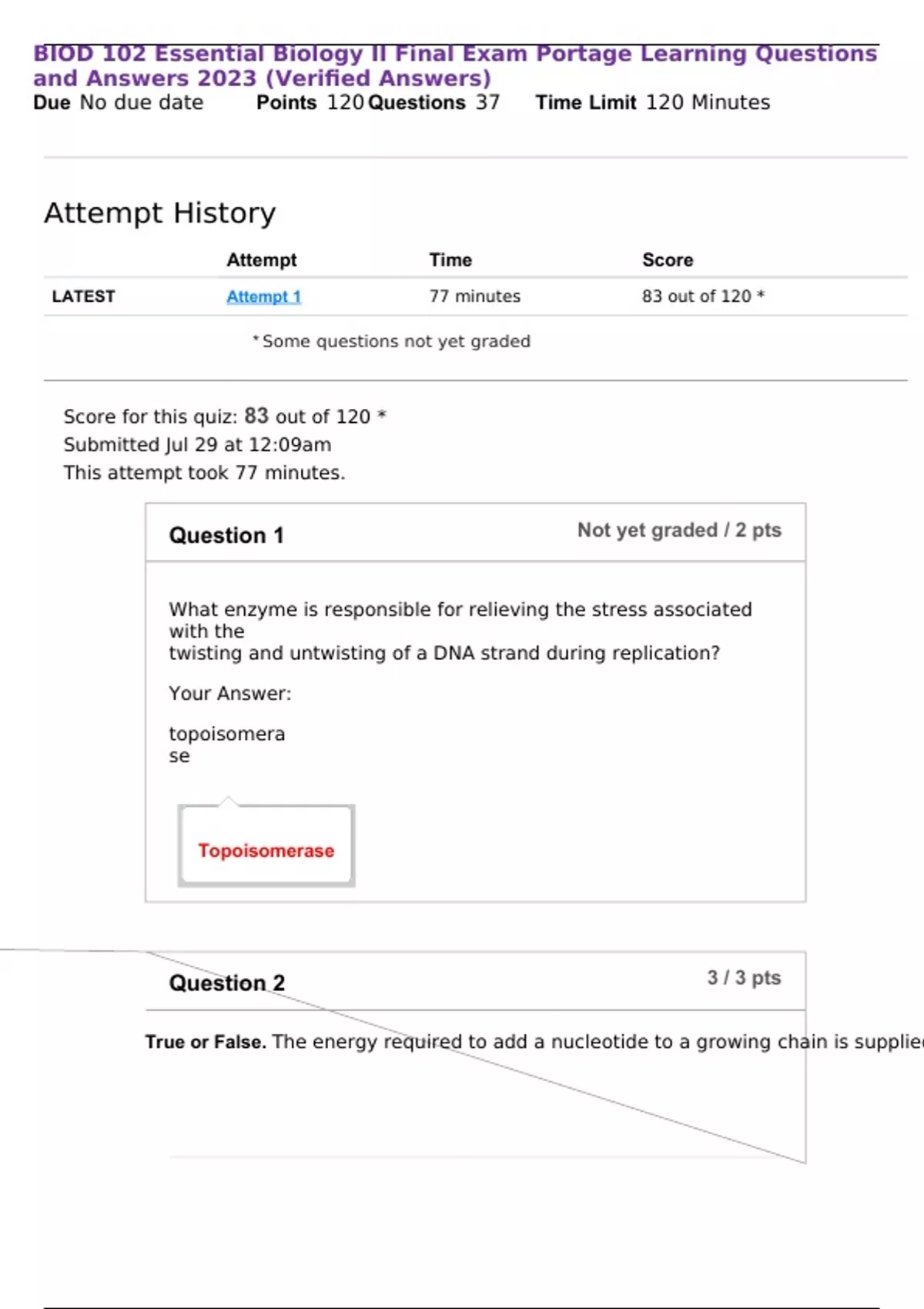Click the Question 1 heading
This screenshot has width=924, height=1309.
226,535
